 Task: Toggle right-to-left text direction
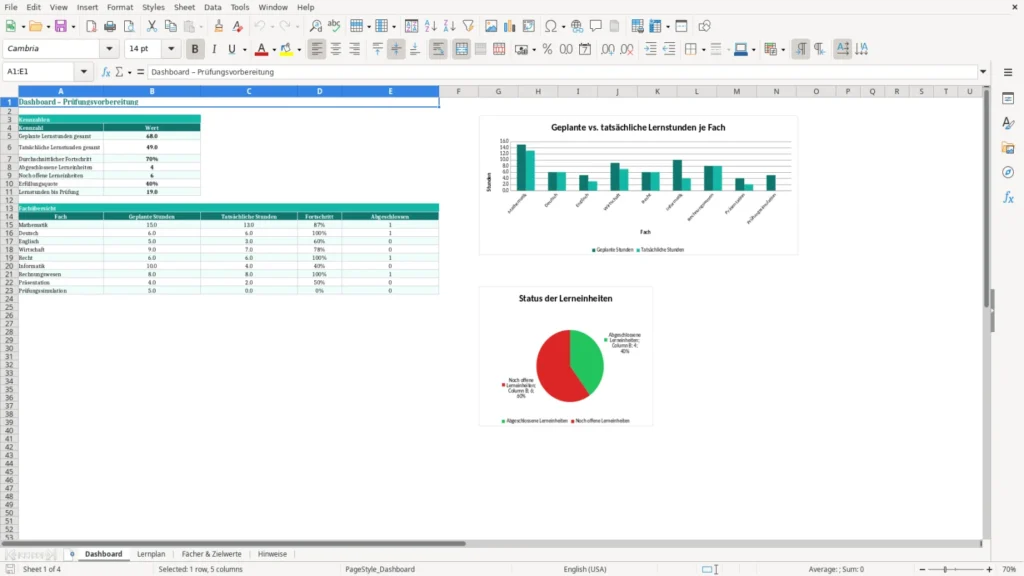820,49
